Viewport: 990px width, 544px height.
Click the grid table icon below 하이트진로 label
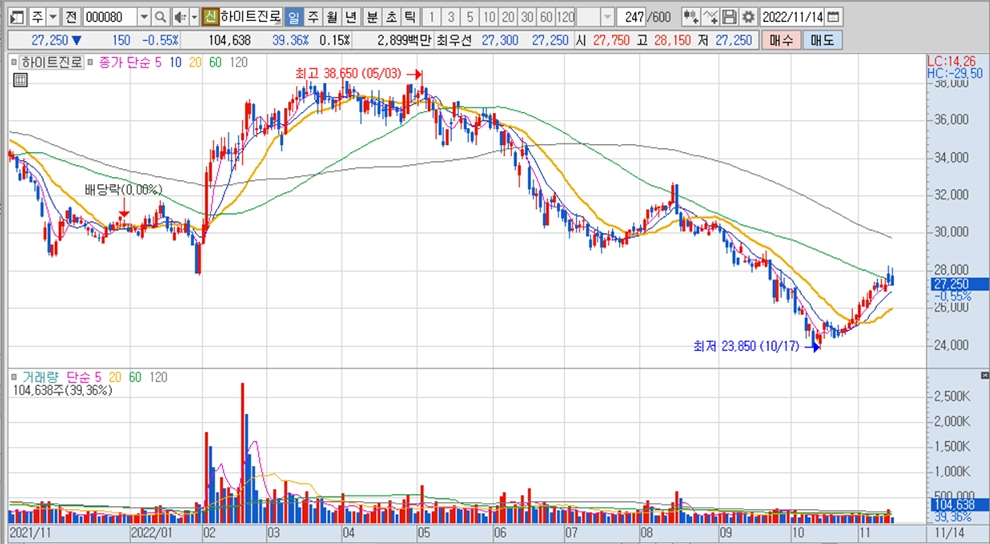click(17, 82)
